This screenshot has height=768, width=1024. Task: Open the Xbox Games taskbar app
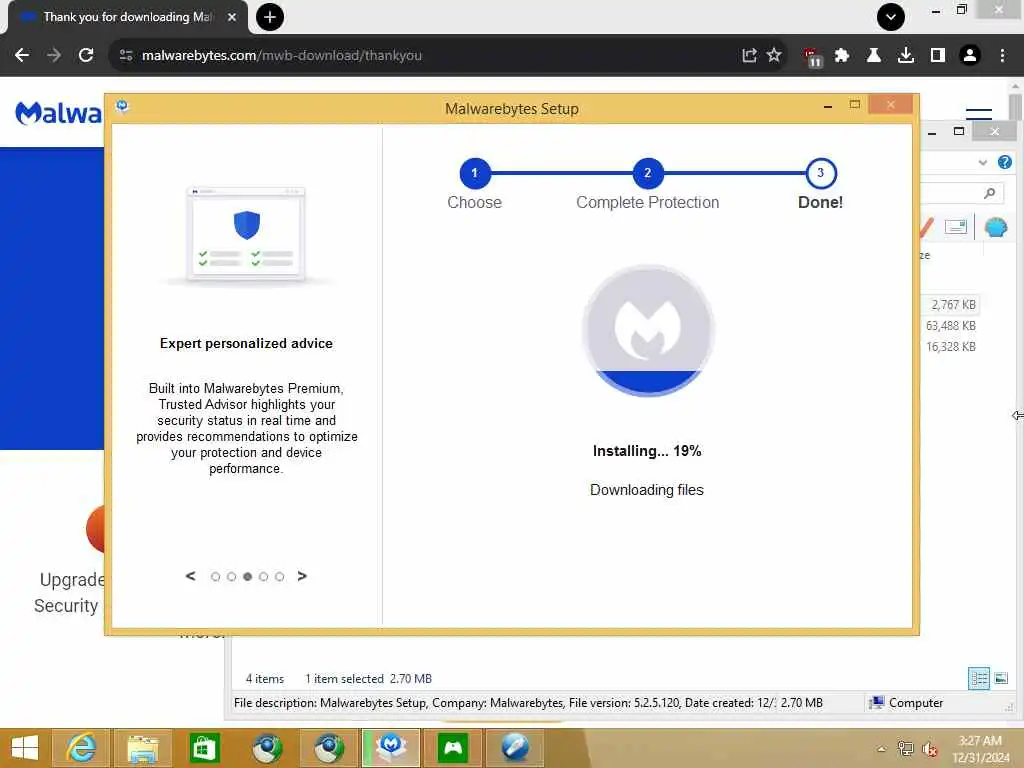click(453, 748)
